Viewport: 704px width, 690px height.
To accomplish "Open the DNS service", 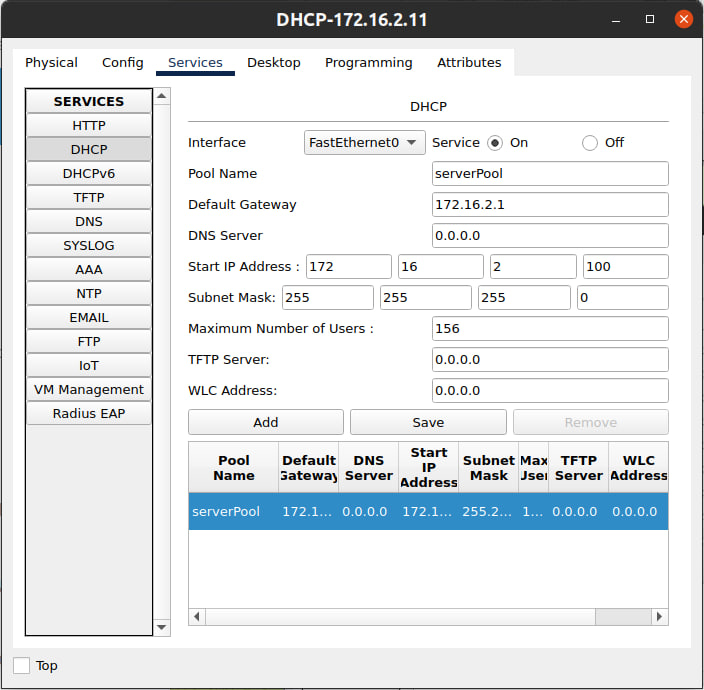I will [x=89, y=221].
